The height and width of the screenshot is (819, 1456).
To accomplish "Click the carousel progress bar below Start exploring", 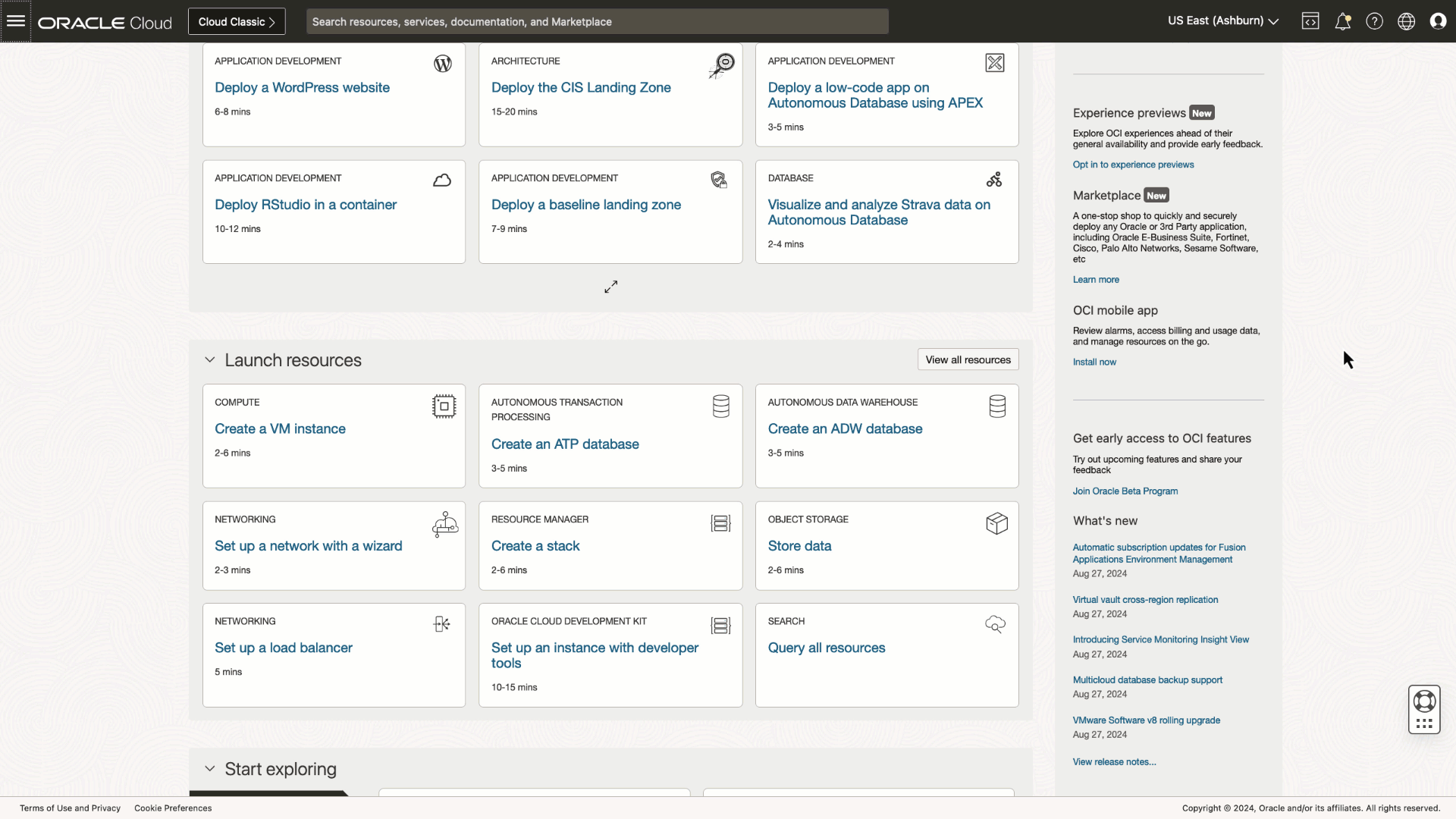I will pyautogui.click(x=269, y=795).
